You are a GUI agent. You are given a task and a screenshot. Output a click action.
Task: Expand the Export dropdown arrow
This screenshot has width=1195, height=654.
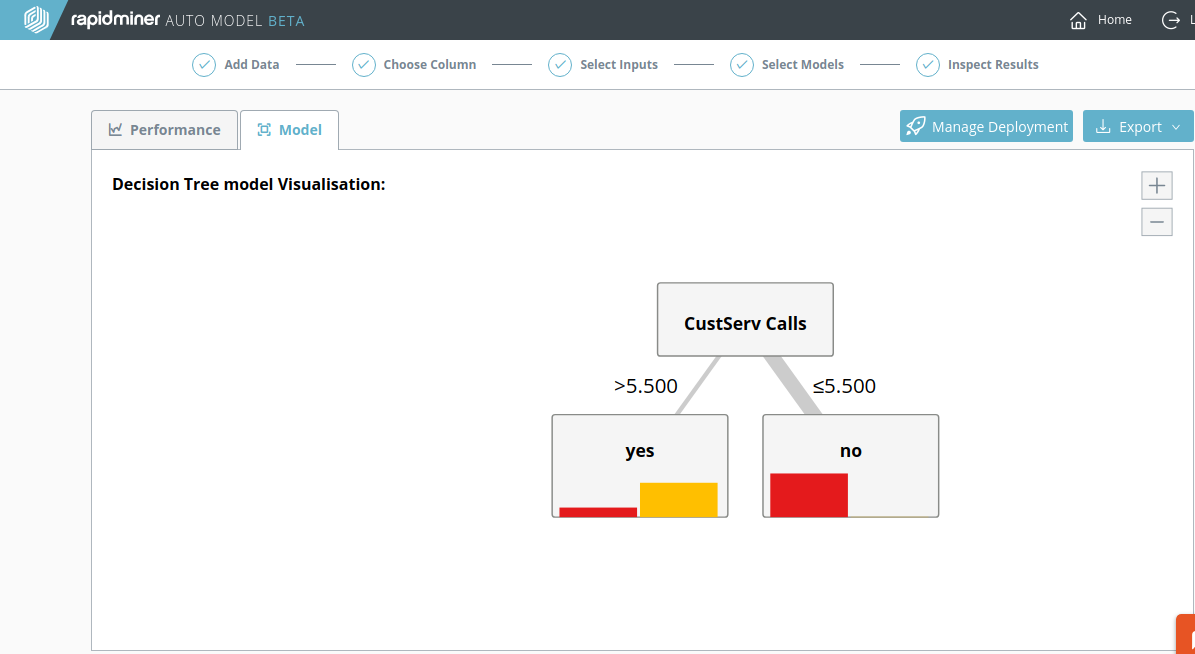click(1176, 127)
